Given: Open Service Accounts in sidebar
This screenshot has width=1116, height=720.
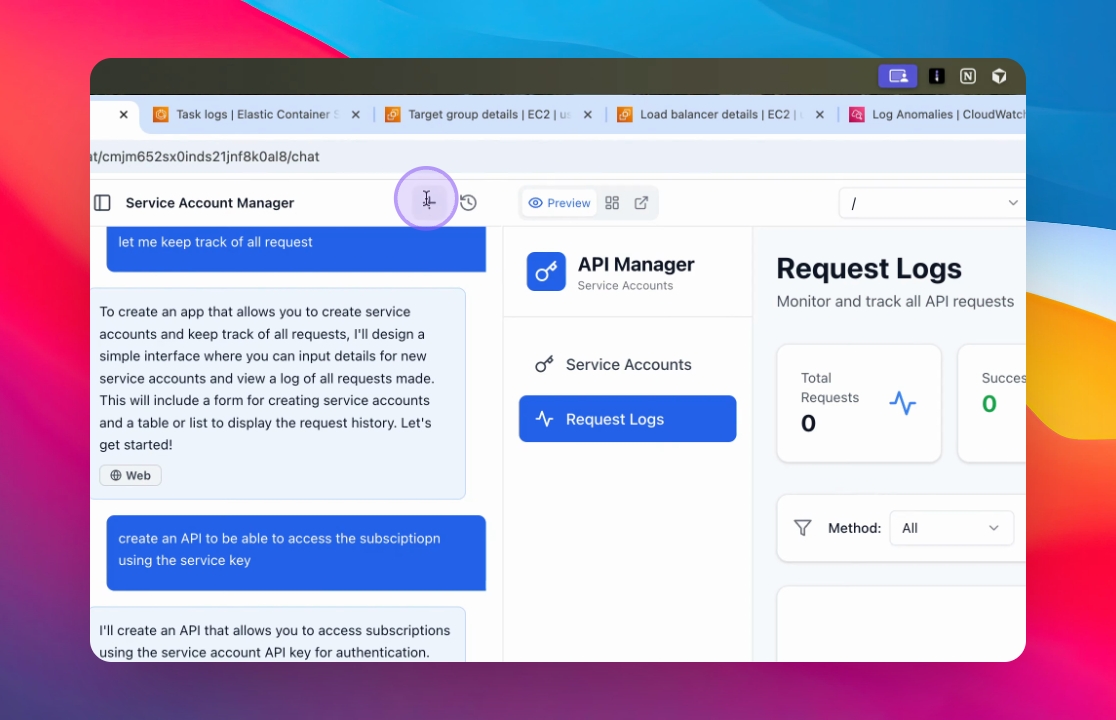Looking at the screenshot, I should tap(628, 364).
